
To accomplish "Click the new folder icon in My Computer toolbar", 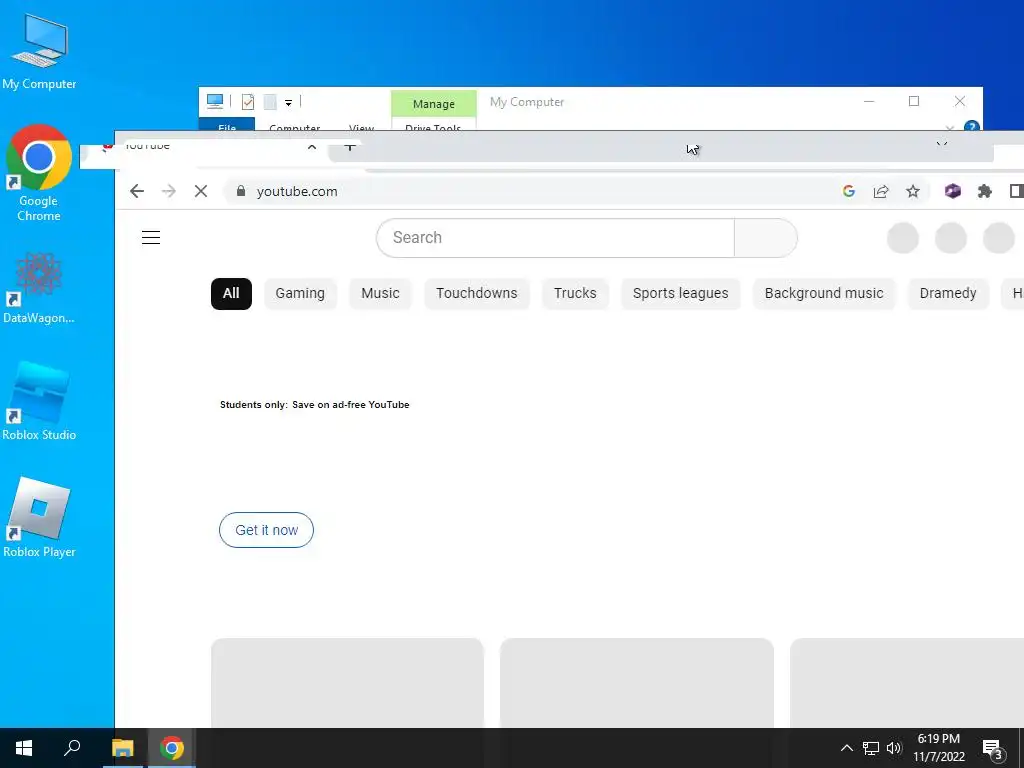I will 270,101.
